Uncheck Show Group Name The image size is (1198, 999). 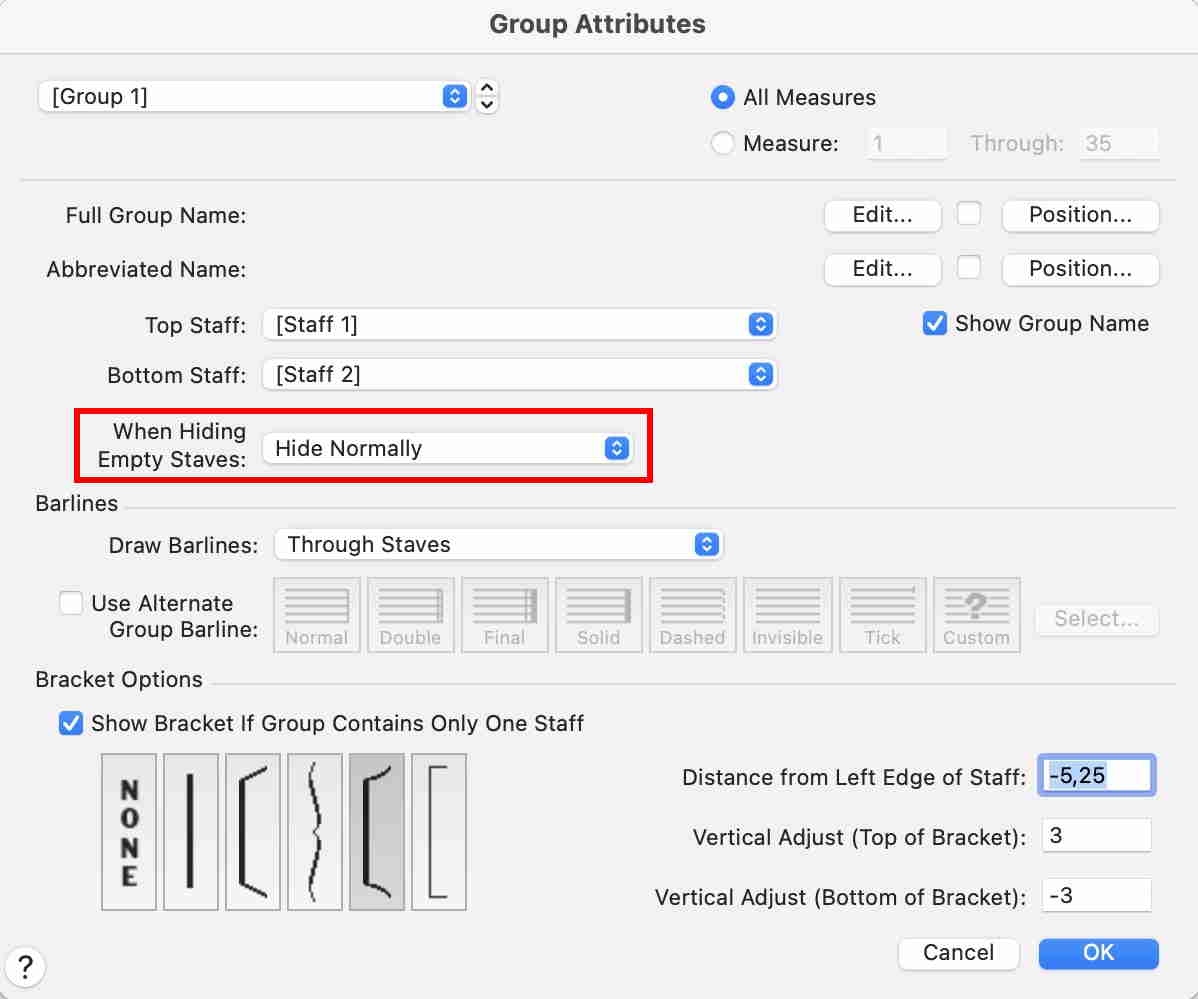[x=935, y=324]
